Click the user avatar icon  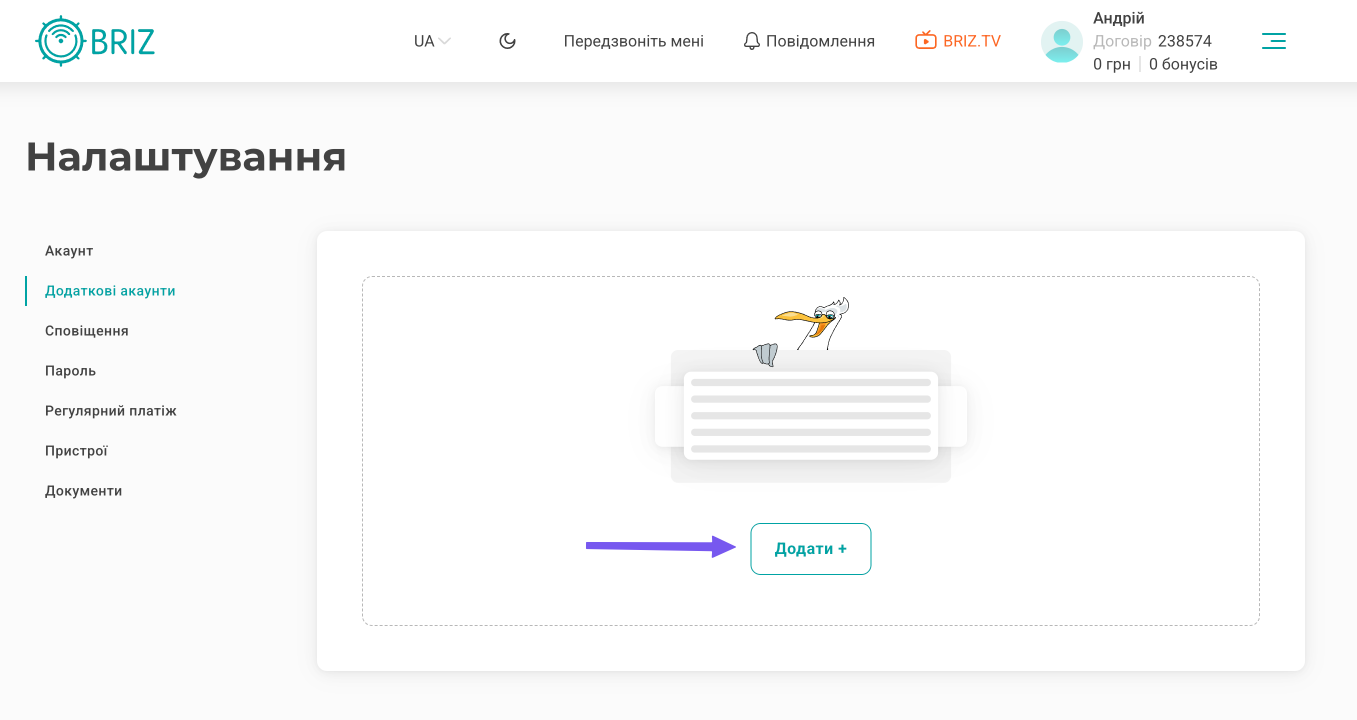click(1061, 42)
